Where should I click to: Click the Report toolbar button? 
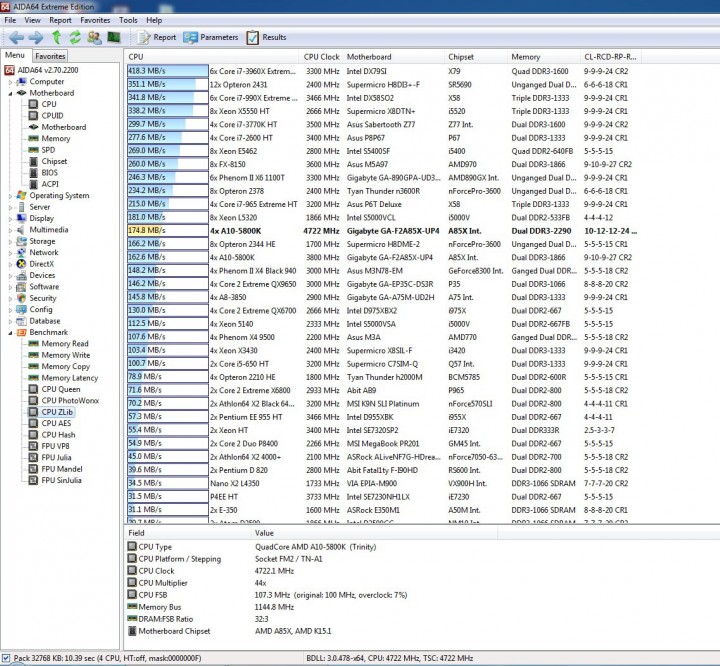(157, 37)
